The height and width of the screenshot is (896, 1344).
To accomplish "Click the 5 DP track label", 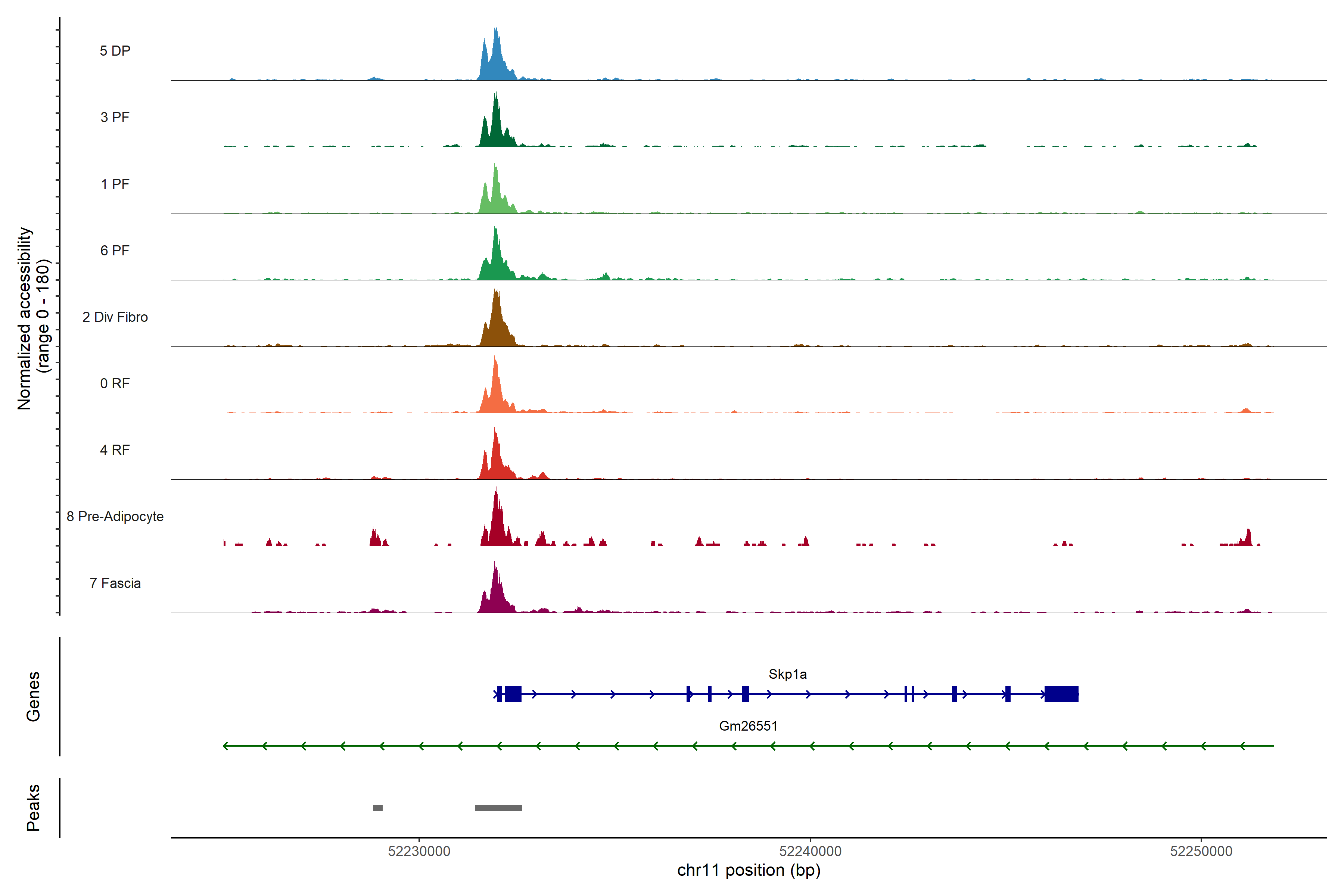I will click(115, 51).
